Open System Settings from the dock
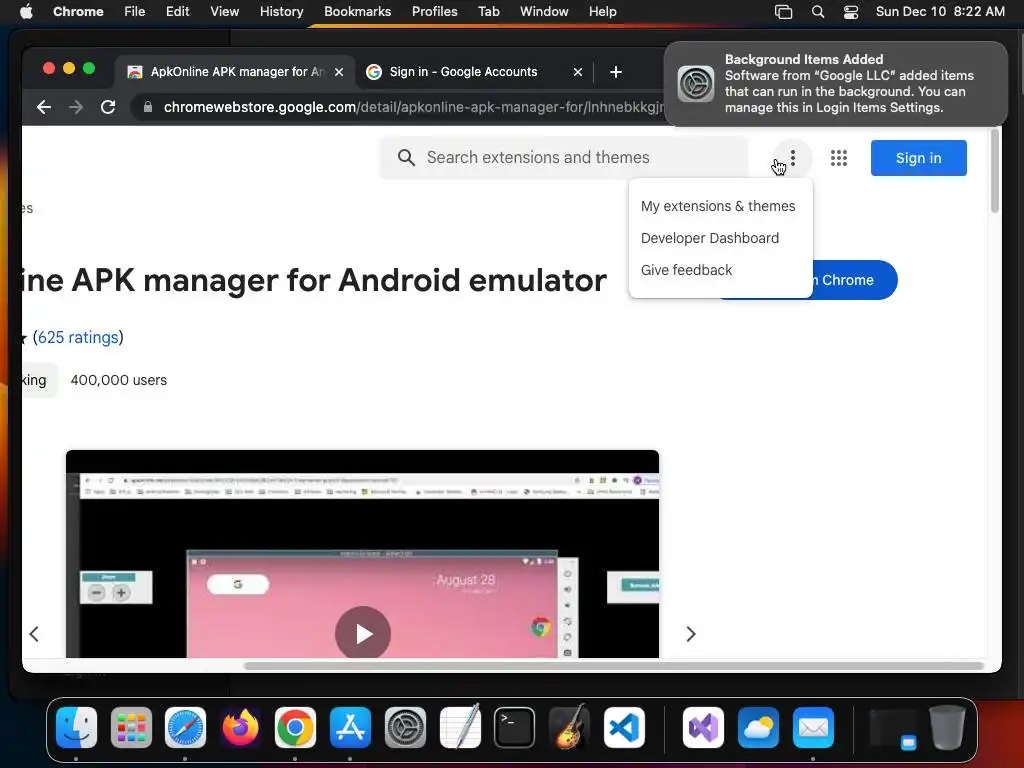1024x768 pixels. tap(405, 727)
